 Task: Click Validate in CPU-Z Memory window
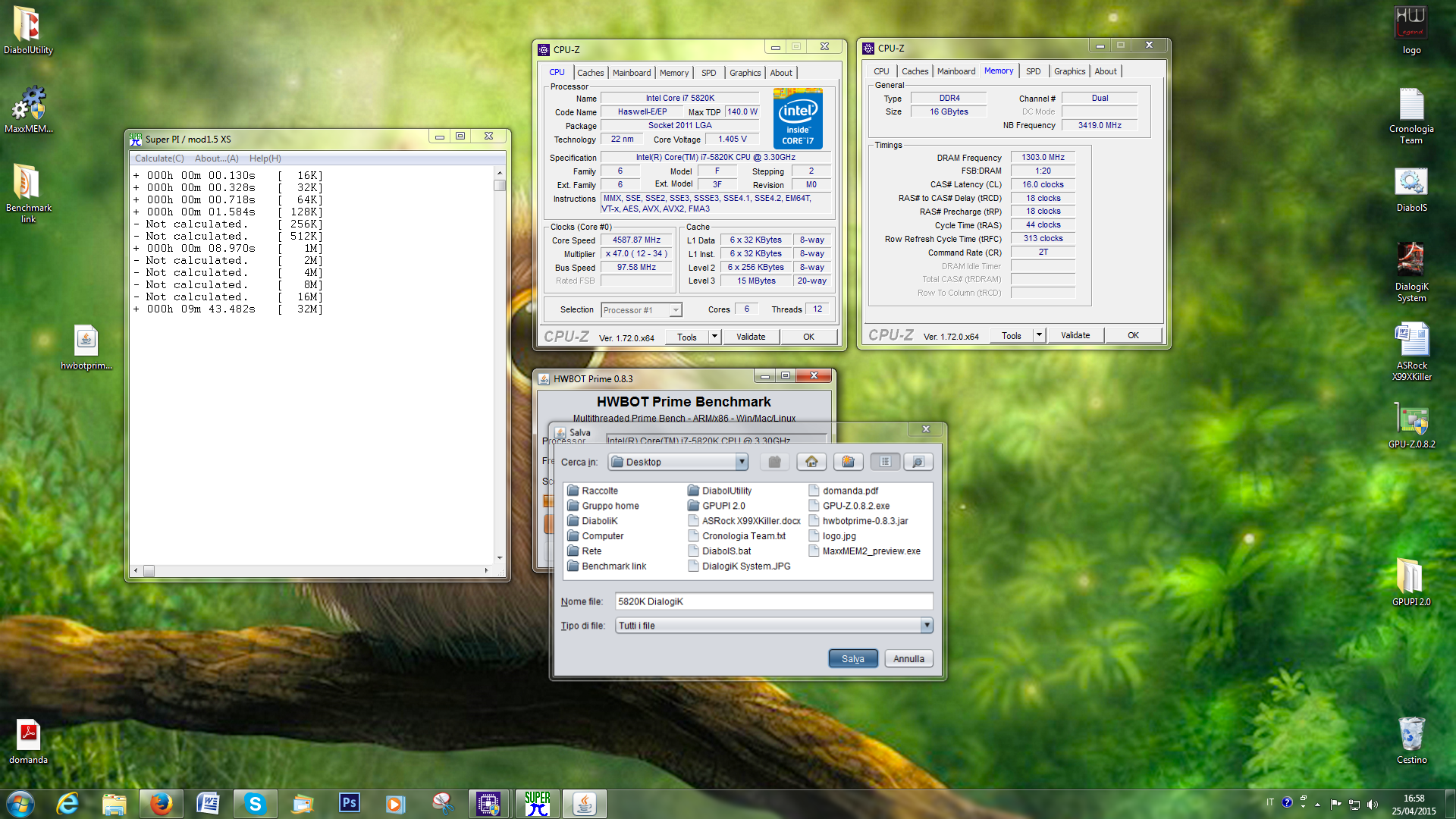1075,335
